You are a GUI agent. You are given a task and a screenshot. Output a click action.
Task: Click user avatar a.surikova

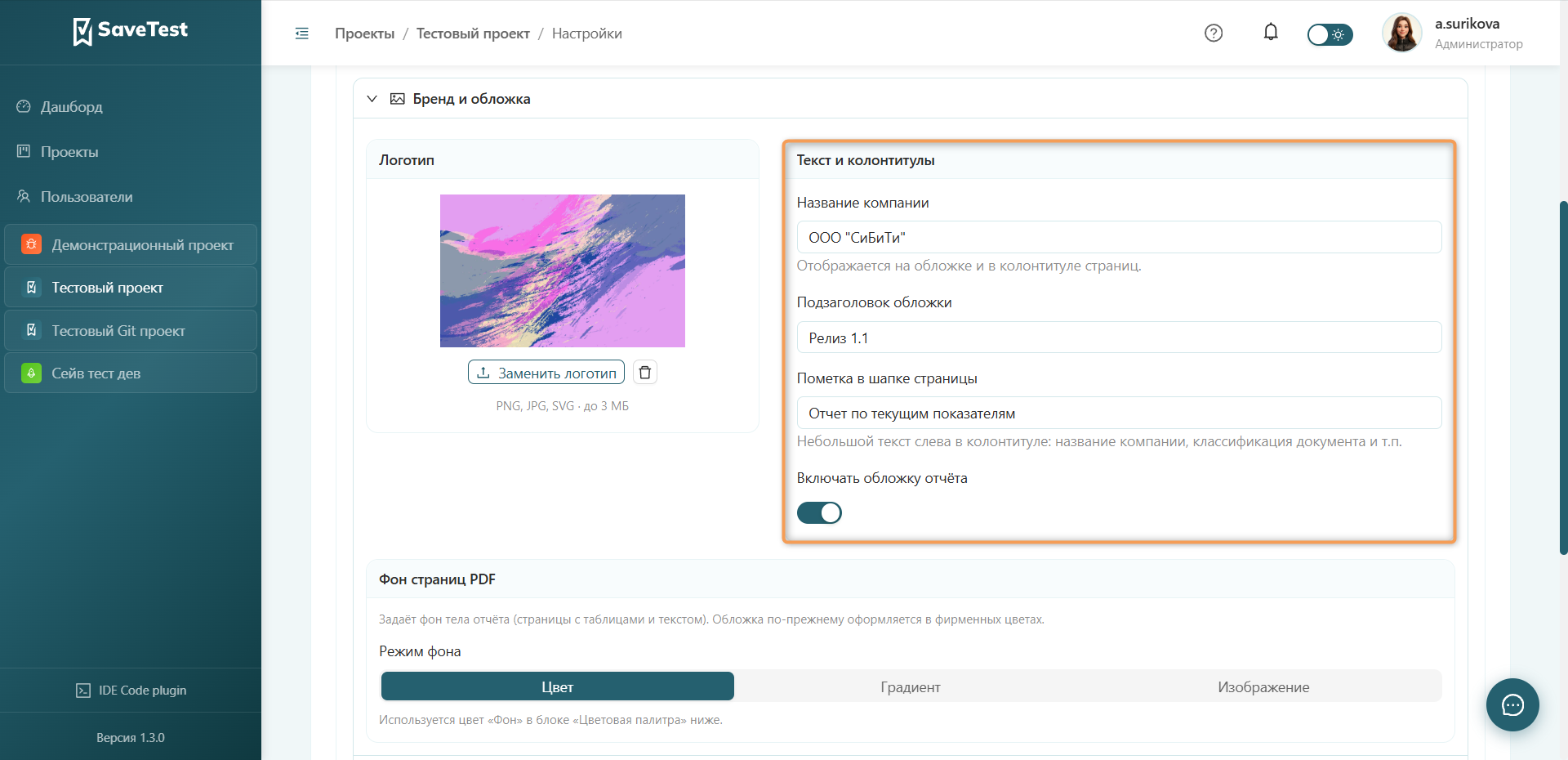coord(1401,33)
